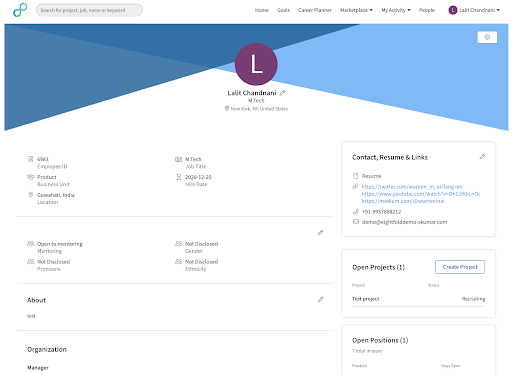Edit the About section pencil icon
The height and width of the screenshot is (375, 512).
tap(320, 299)
